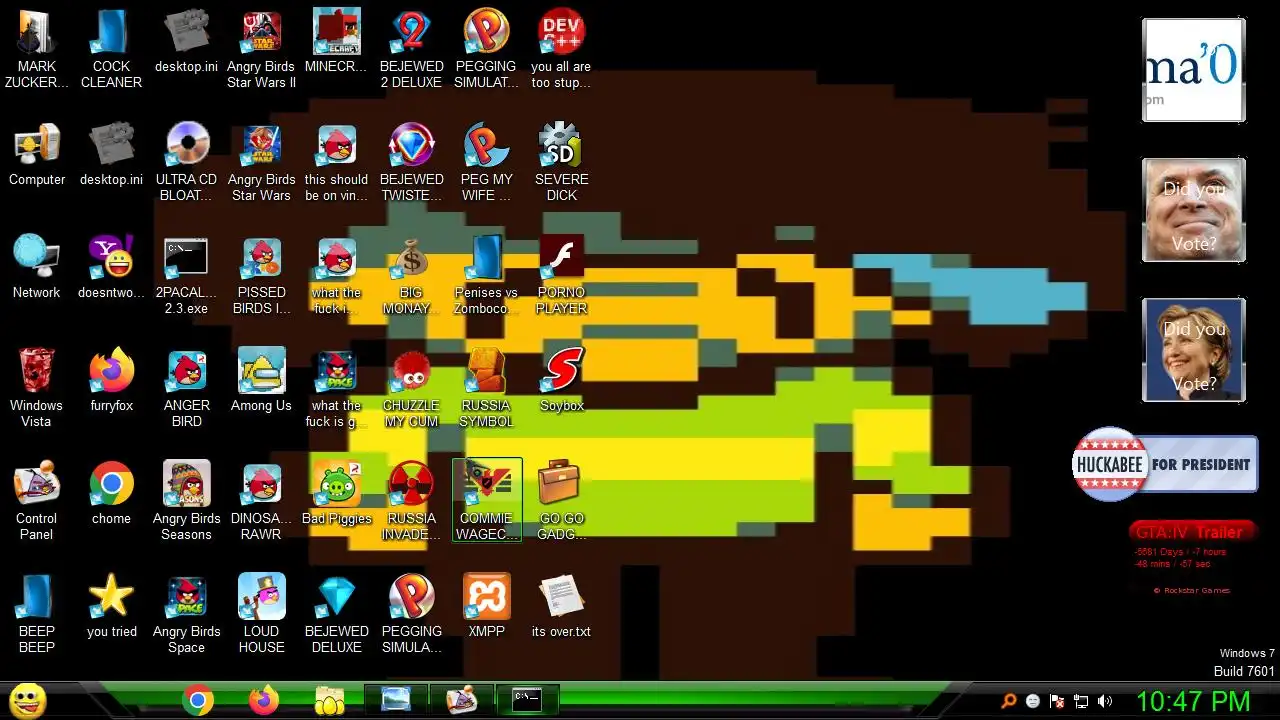
Task: Open the network tray icon
Action: (1081, 702)
